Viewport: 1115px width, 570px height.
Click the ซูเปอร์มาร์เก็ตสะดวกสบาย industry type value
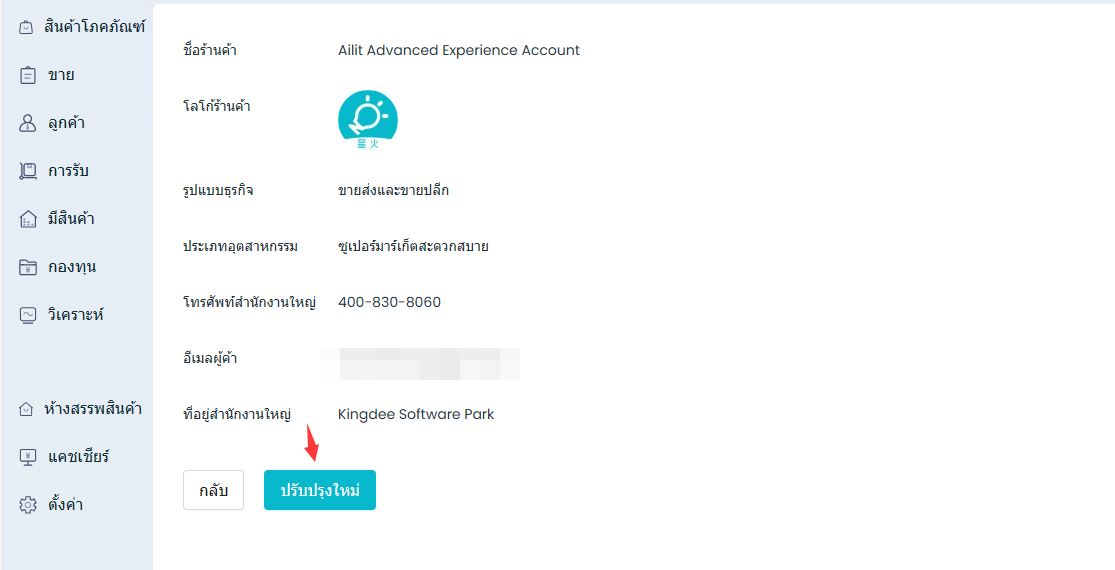(413, 246)
